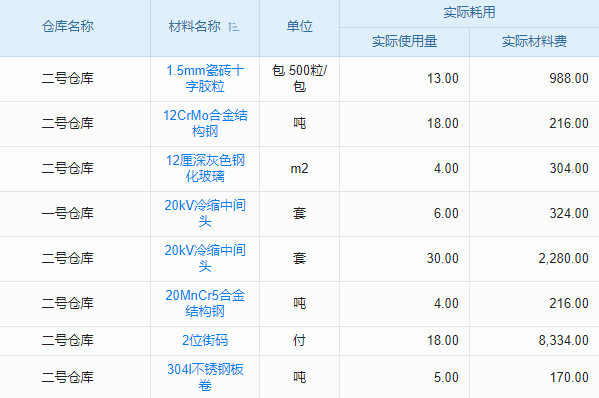Select the 包 500粒/包 unit cell

(300, 78)
